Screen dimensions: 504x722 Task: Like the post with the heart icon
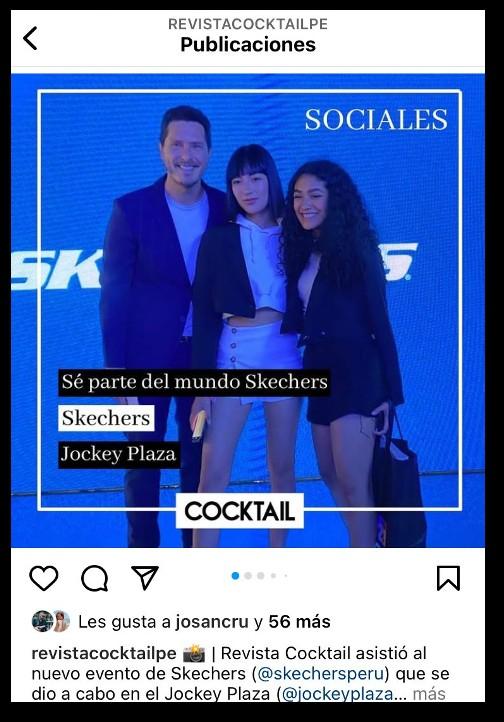point(44,578)
